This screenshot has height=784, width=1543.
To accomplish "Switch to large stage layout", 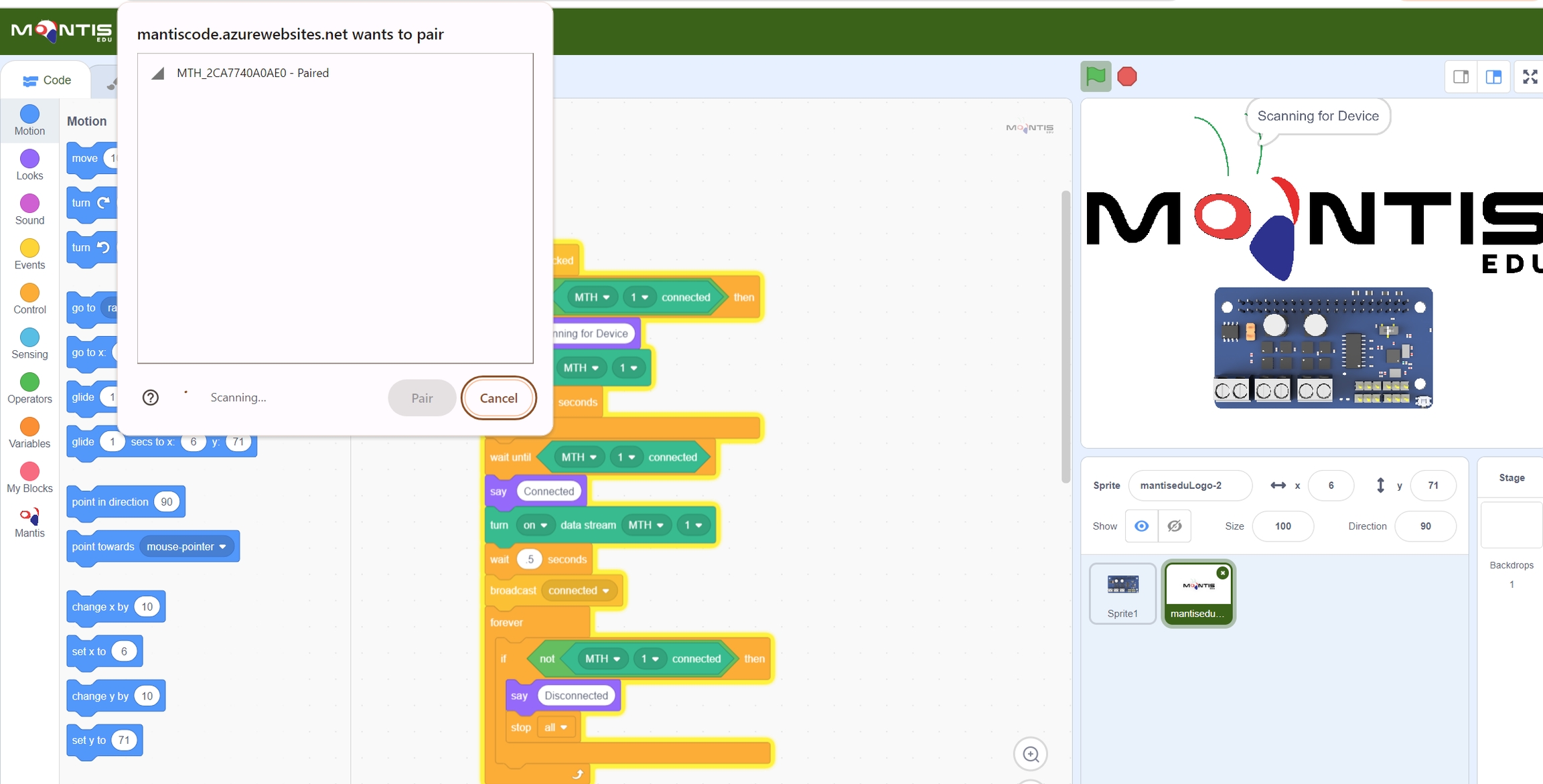I will pos(1493,77).
